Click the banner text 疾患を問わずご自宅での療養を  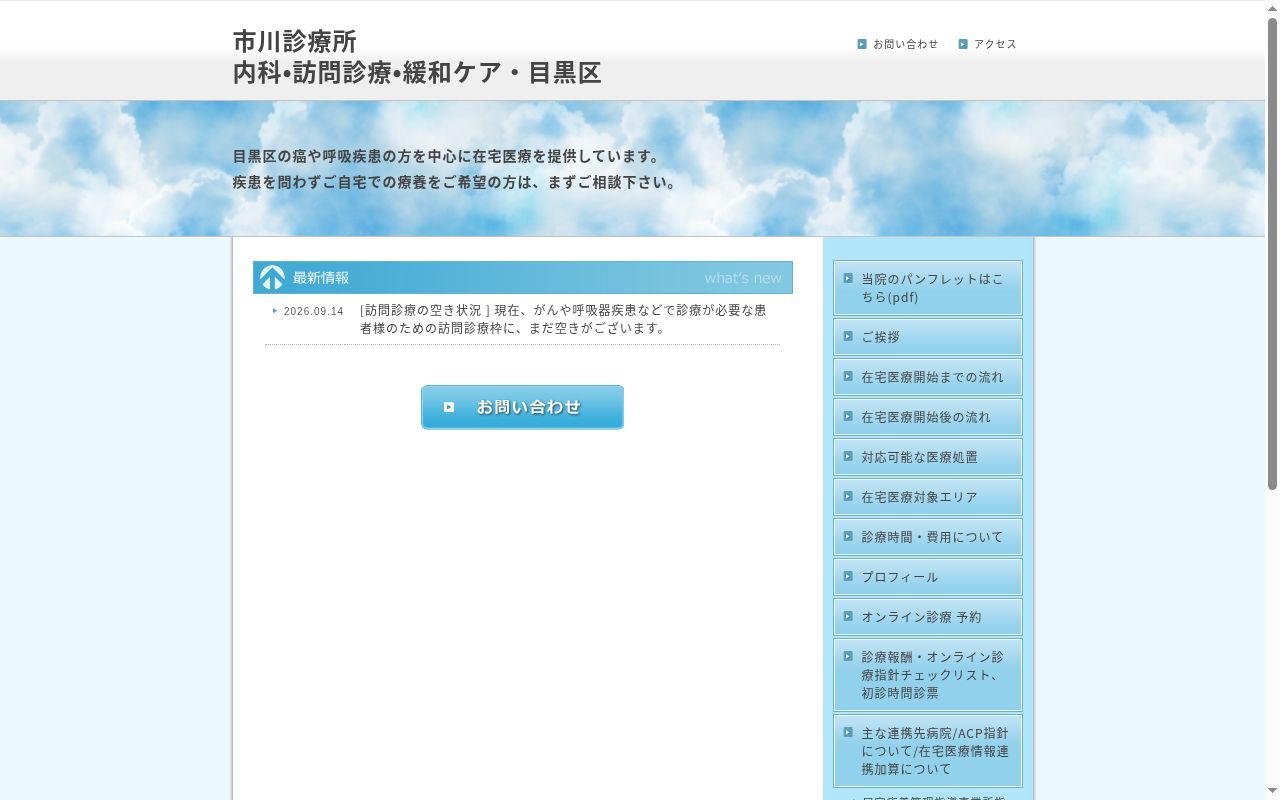click(455, 183)
